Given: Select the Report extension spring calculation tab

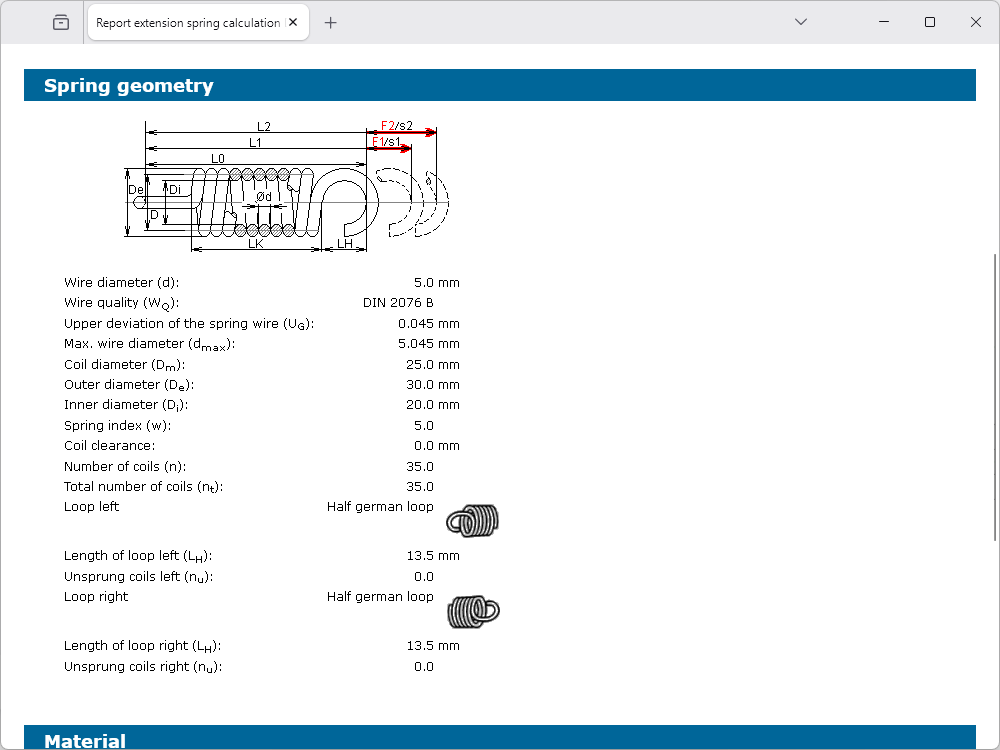Looking at the screenshot, I should click(187, 23).
